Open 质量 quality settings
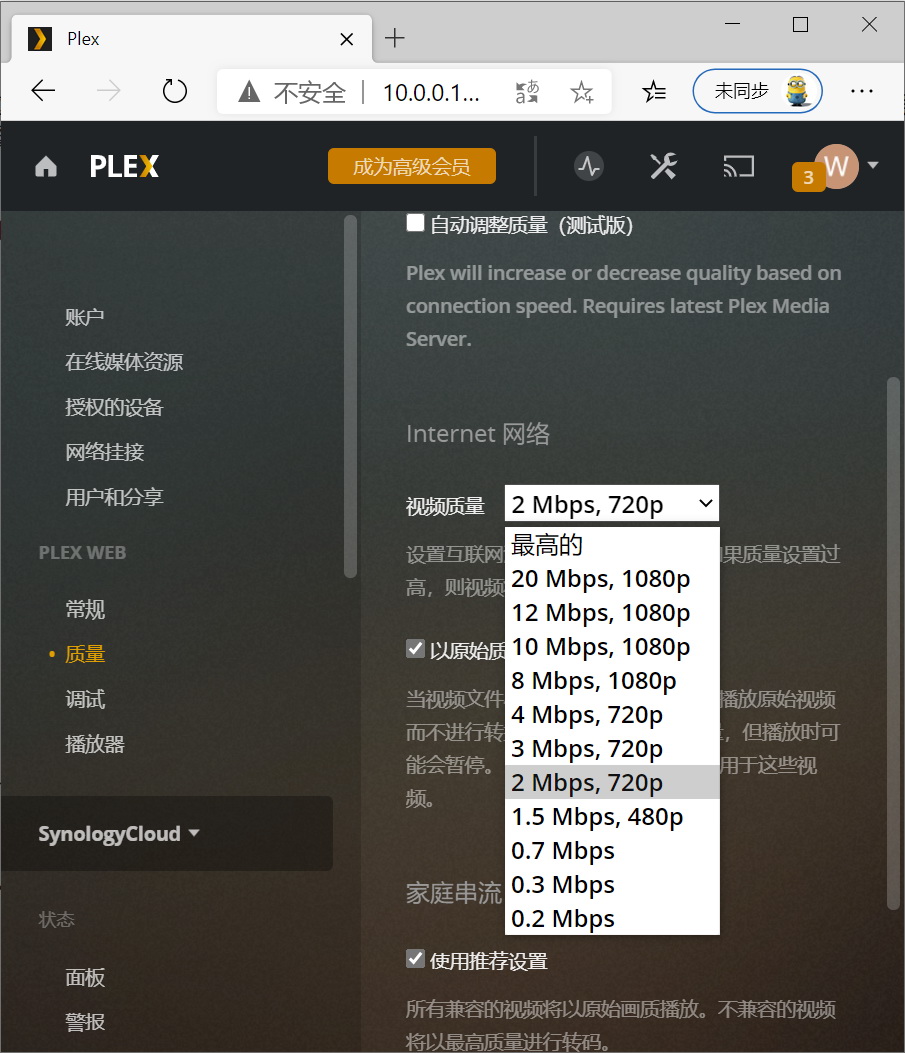 pyautogui.click(x=85, y=654)
